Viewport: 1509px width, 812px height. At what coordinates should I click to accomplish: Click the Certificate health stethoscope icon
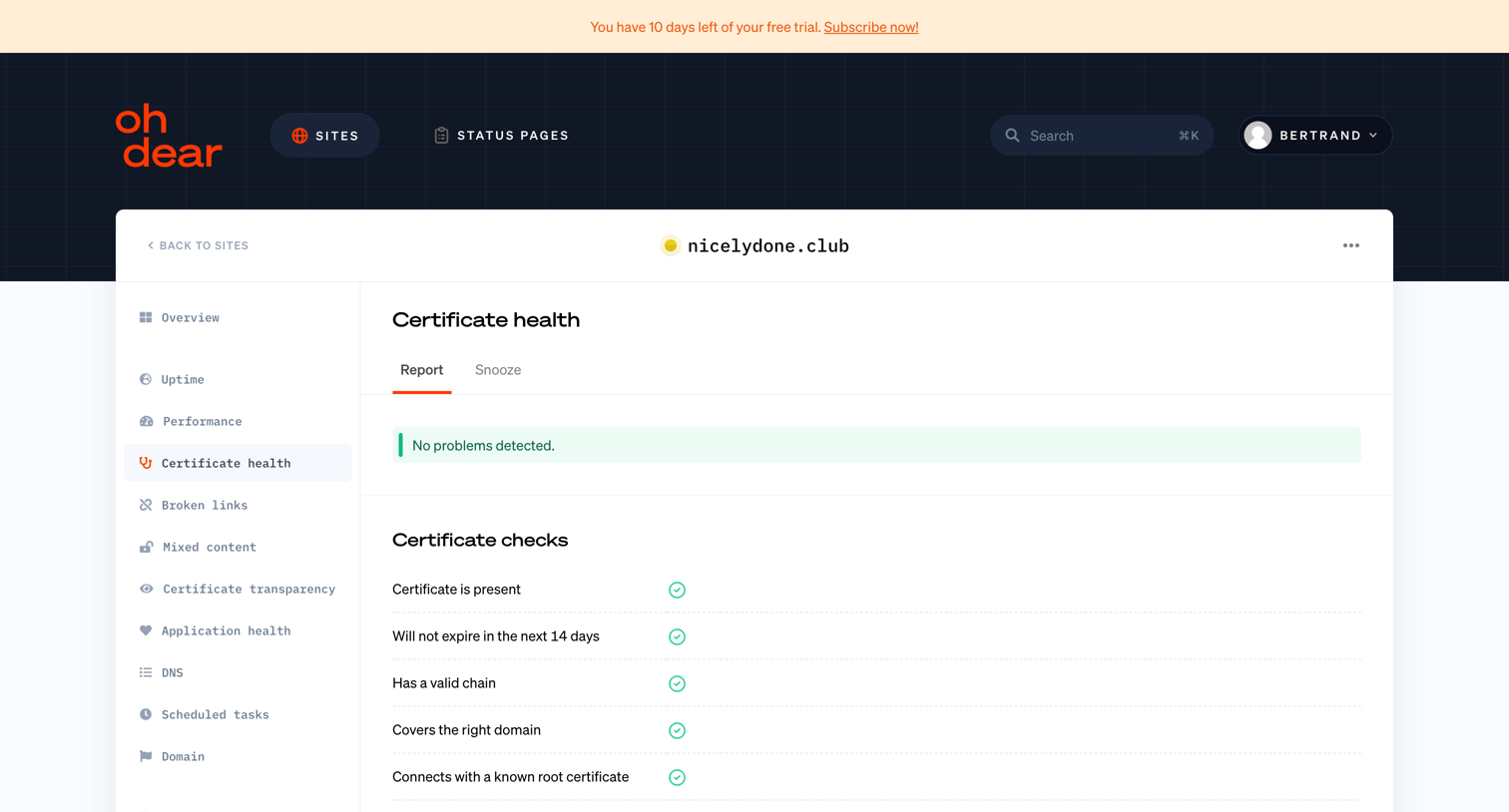tap(146, 463)
